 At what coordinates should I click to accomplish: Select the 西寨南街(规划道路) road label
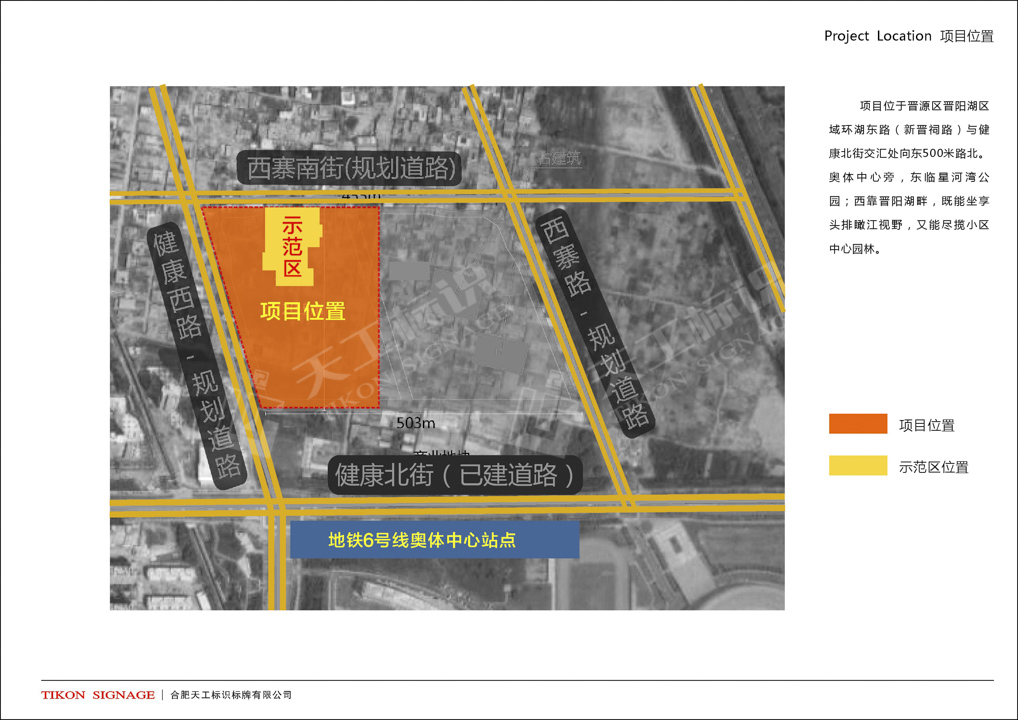point(351,168)
